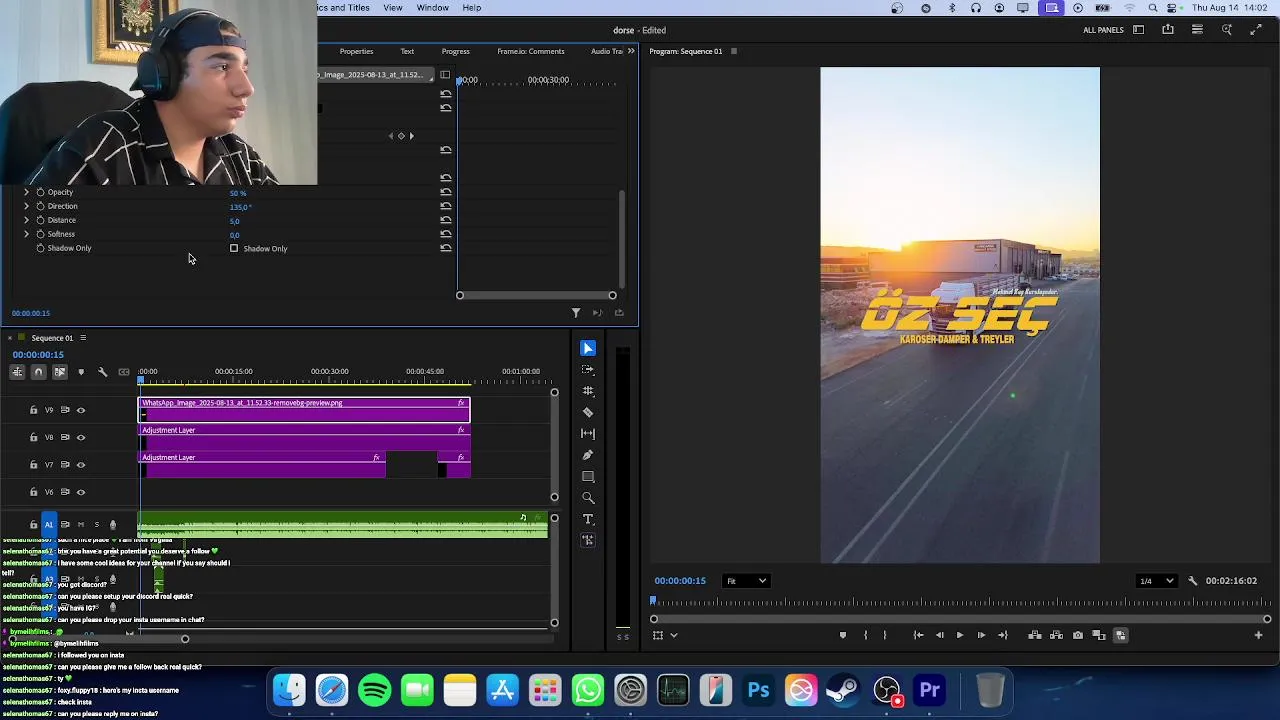This screenshot has width=1280, height=720.
Task: Toggle lock on track V9
Action: (x=33, y=410)
